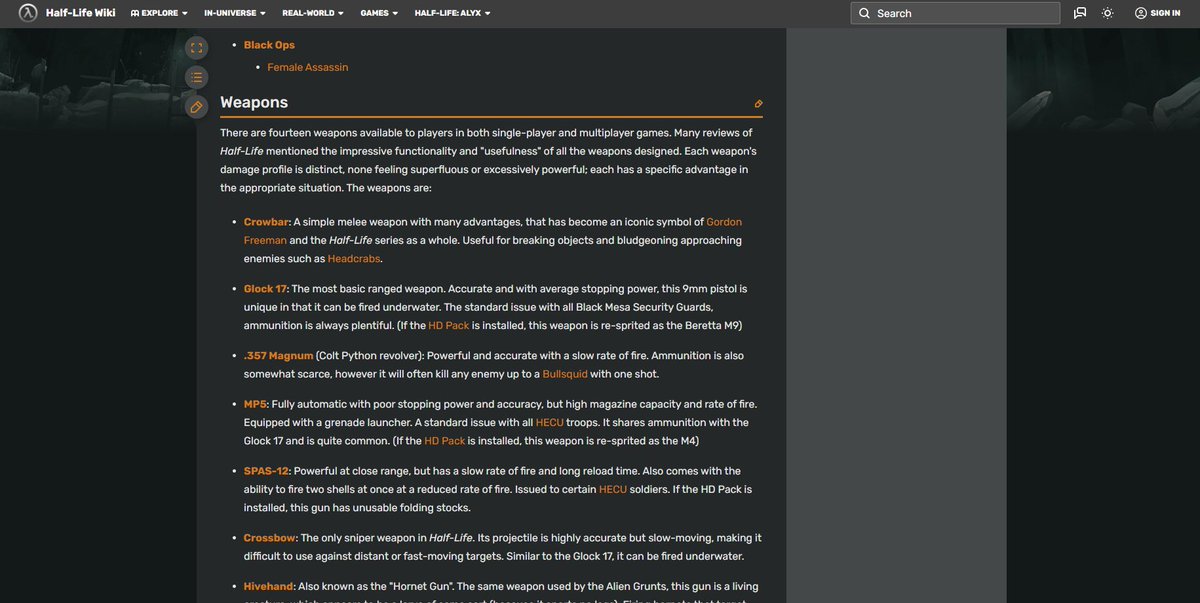Screen dimensions: 1200x603
Task: Open HECU link in SPAS-12 entry
Action: [613, 489]
